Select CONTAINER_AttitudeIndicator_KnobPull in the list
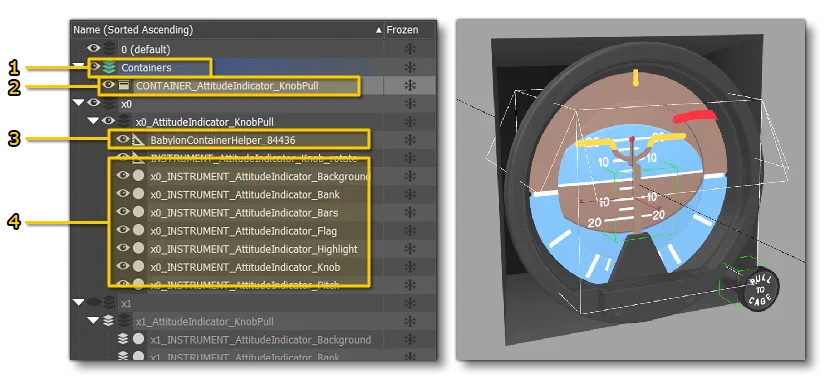Screen dimensions: 825x380 [227, 85]
